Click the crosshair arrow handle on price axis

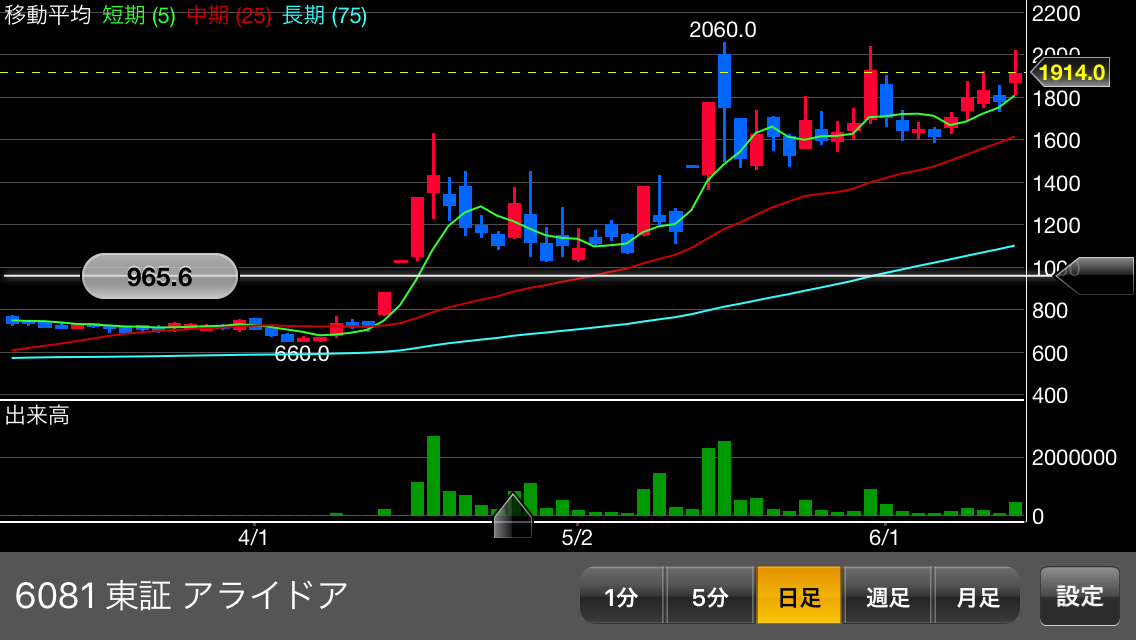click(x=1095, y=276)
